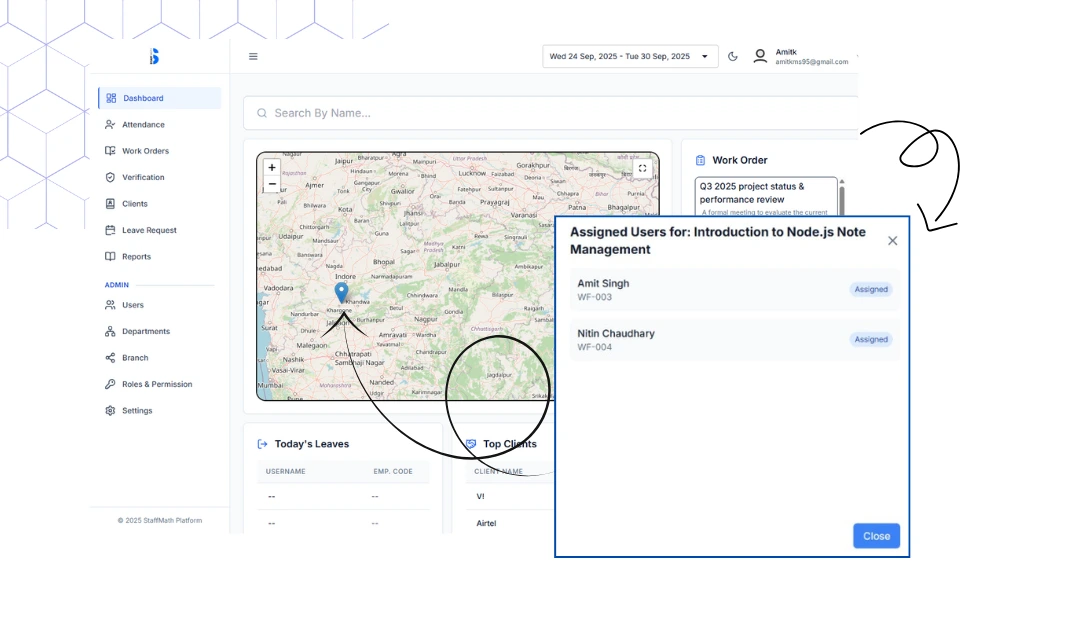Close dialog with the X icon
The image size is (1080, 620).
pyautogui.click(x=893, y=240)
